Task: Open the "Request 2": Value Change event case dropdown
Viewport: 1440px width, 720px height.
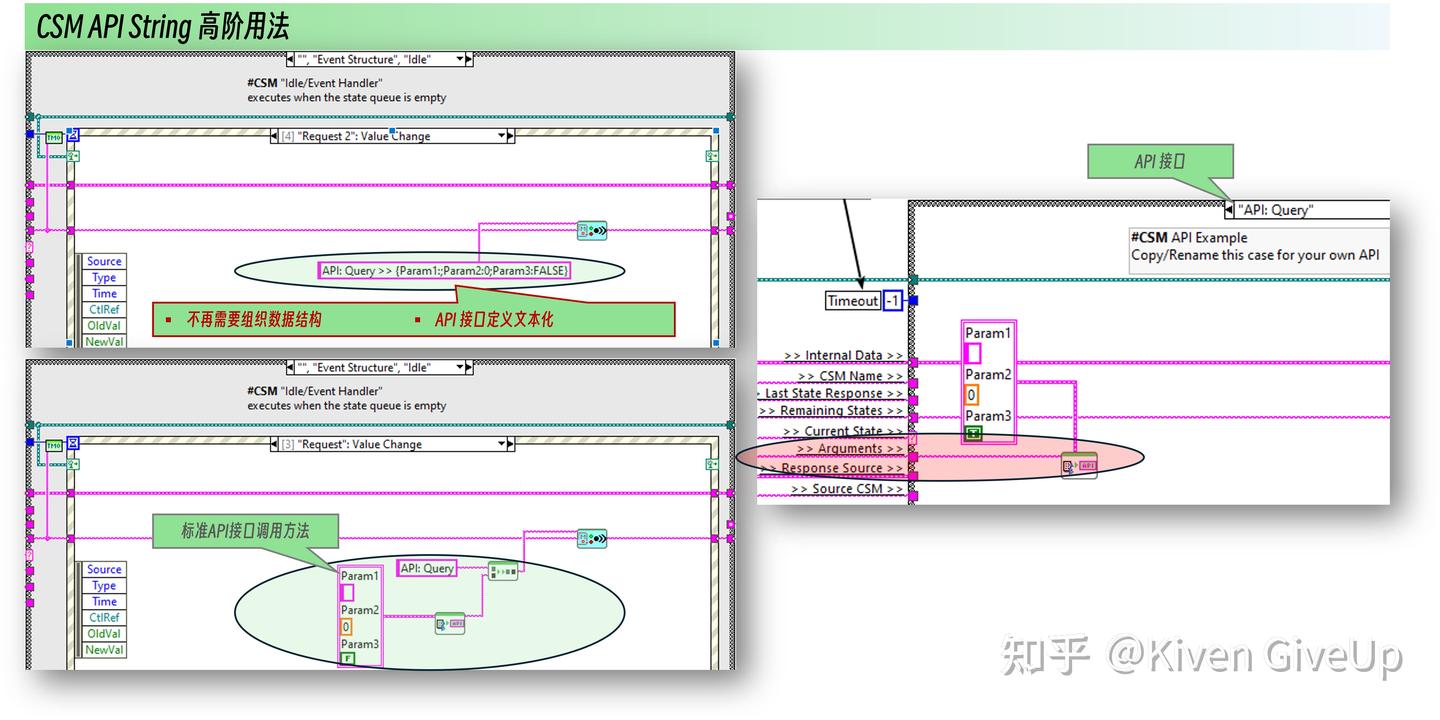Action: [x=502, y=136]
